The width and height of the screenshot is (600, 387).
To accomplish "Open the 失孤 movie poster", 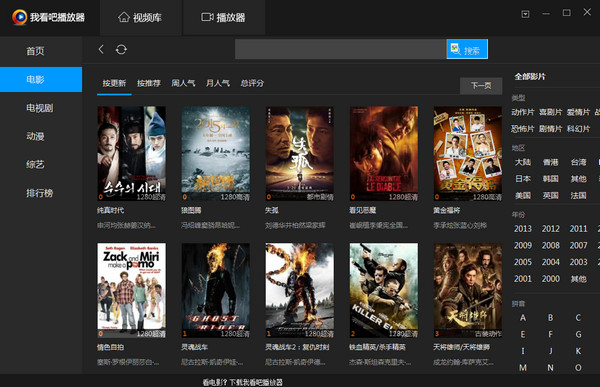I will [x=300, y=153].
